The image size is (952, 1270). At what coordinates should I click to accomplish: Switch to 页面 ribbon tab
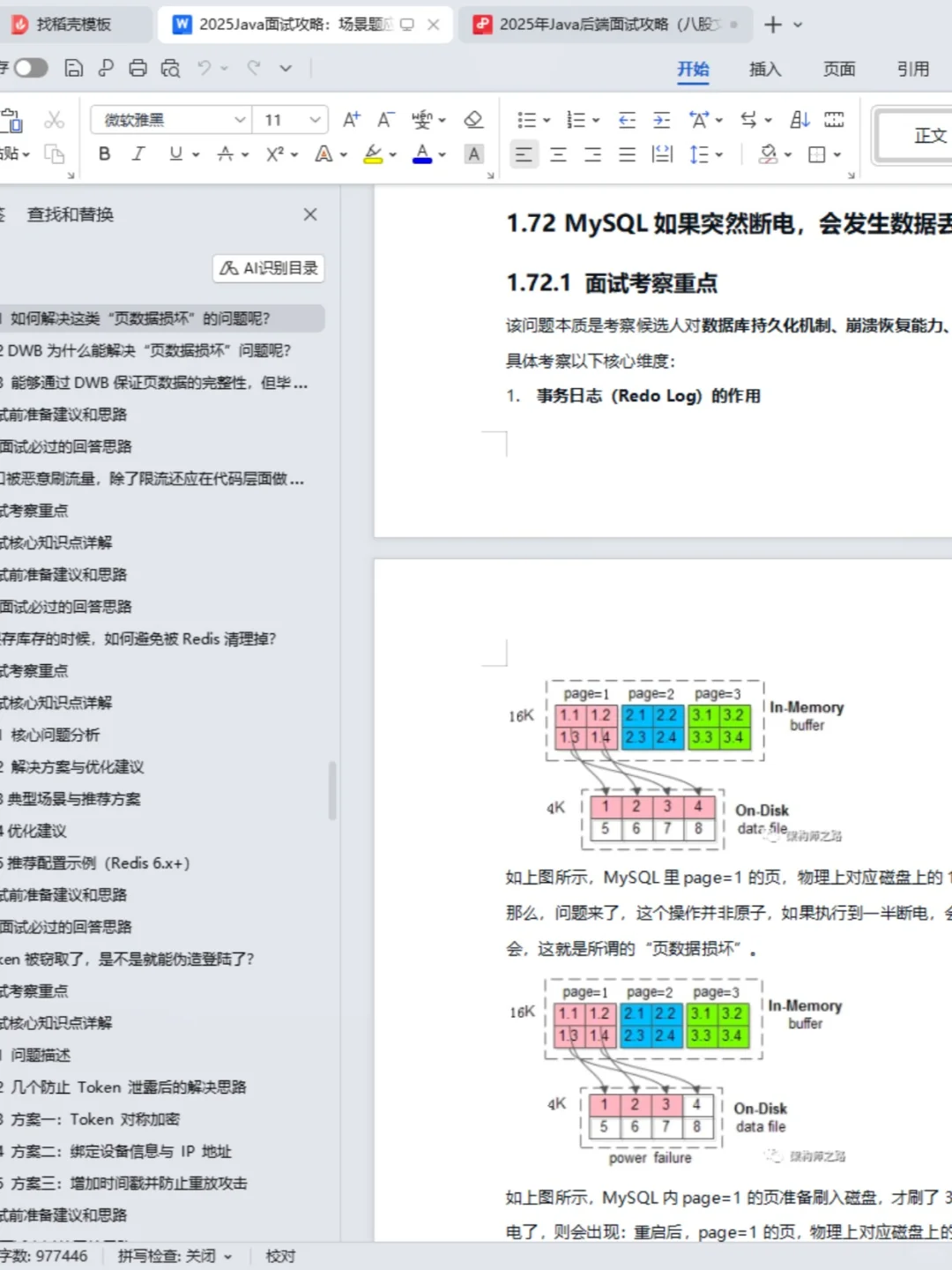tap(838, 69)
